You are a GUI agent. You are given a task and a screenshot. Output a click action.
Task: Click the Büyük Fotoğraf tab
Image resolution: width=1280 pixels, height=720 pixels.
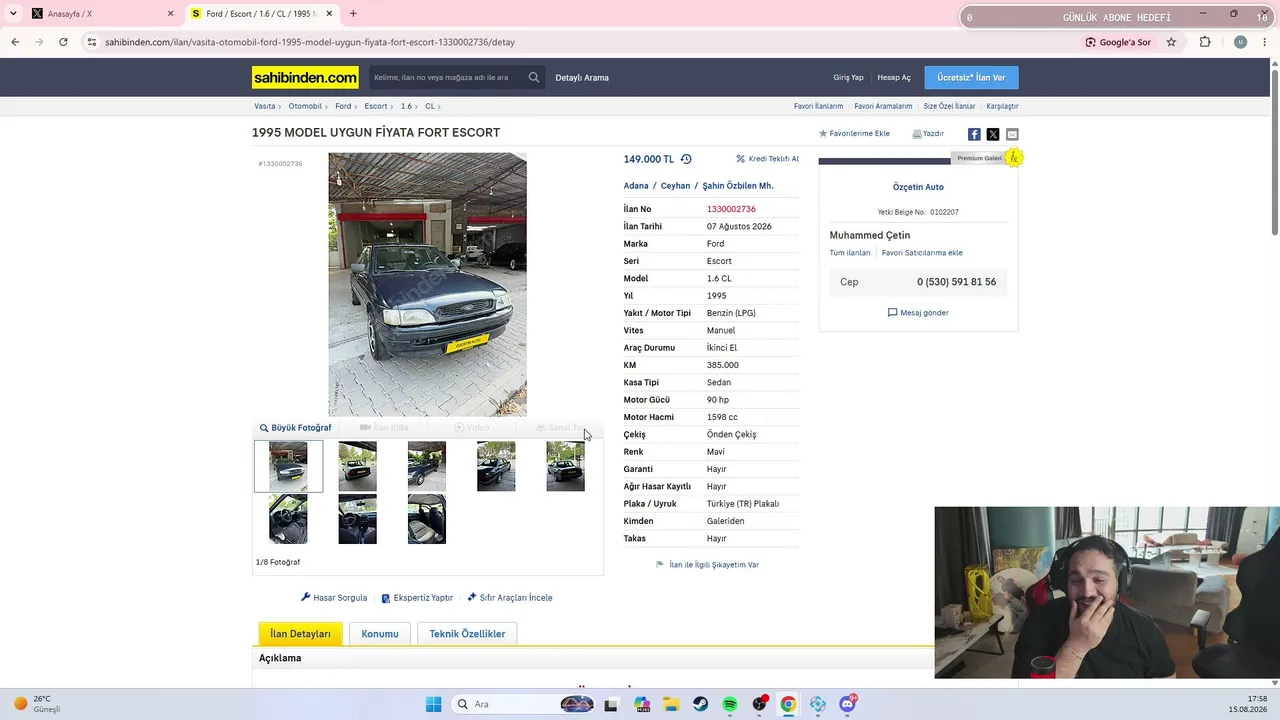296,428
